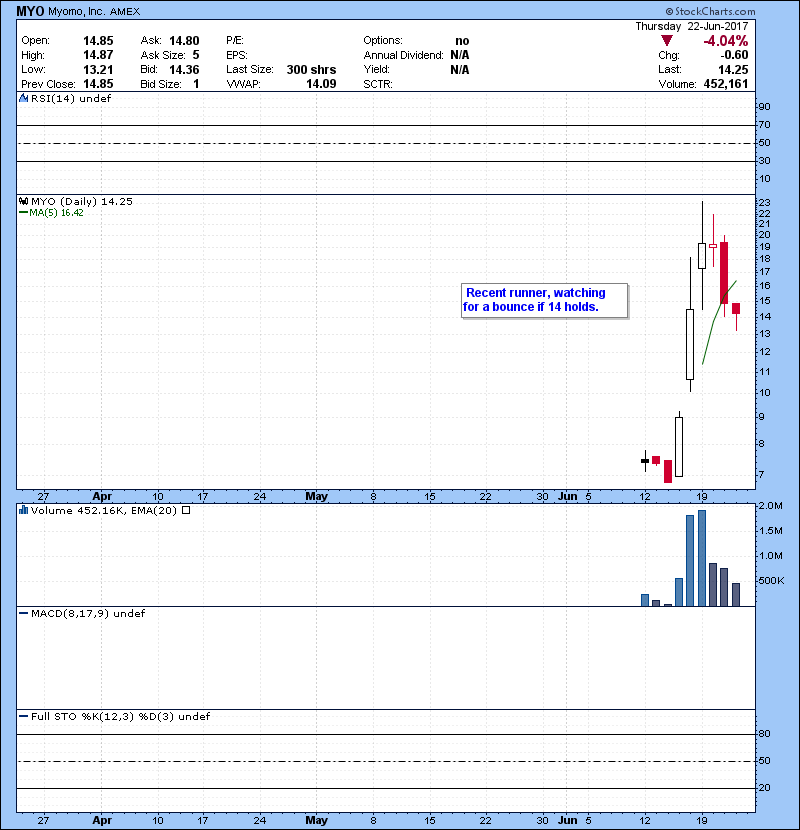Click the "Recent runner" annotation box
The image size is (800, 830).
[x=544, y=300]
